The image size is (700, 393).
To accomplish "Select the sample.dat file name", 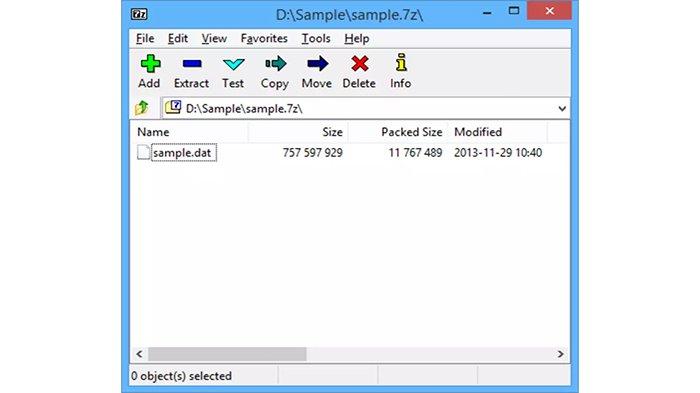I will (x=182, y=153).
